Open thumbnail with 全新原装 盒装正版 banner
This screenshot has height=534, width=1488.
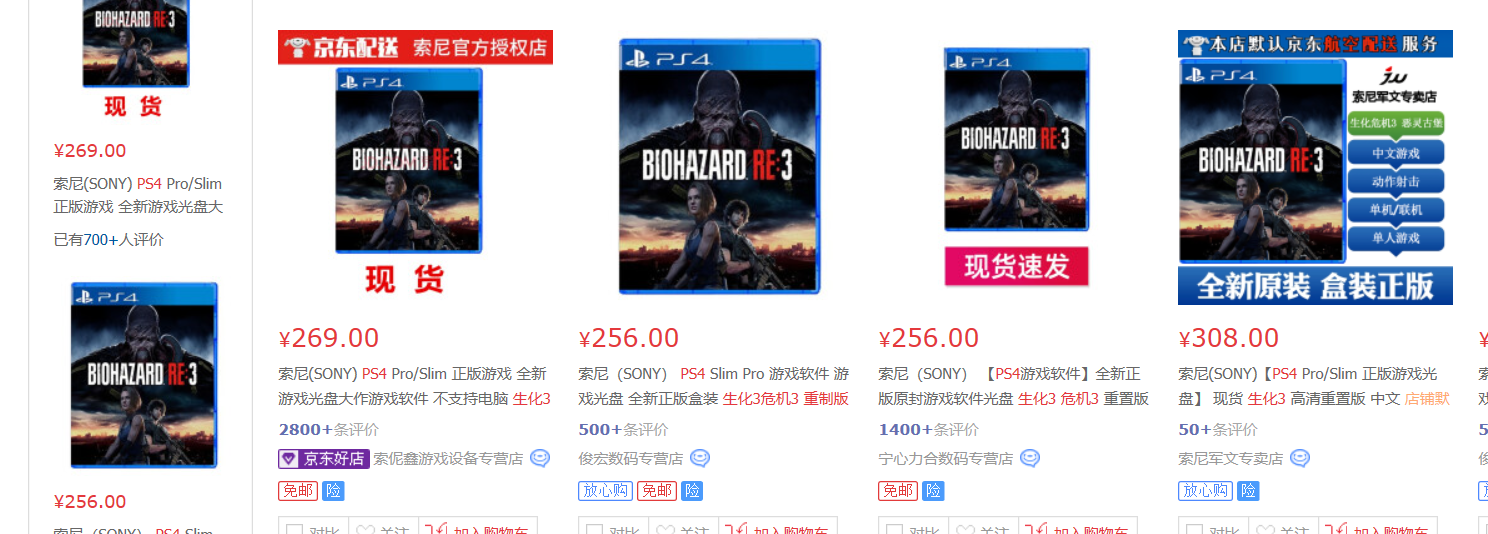(1315, 167)
